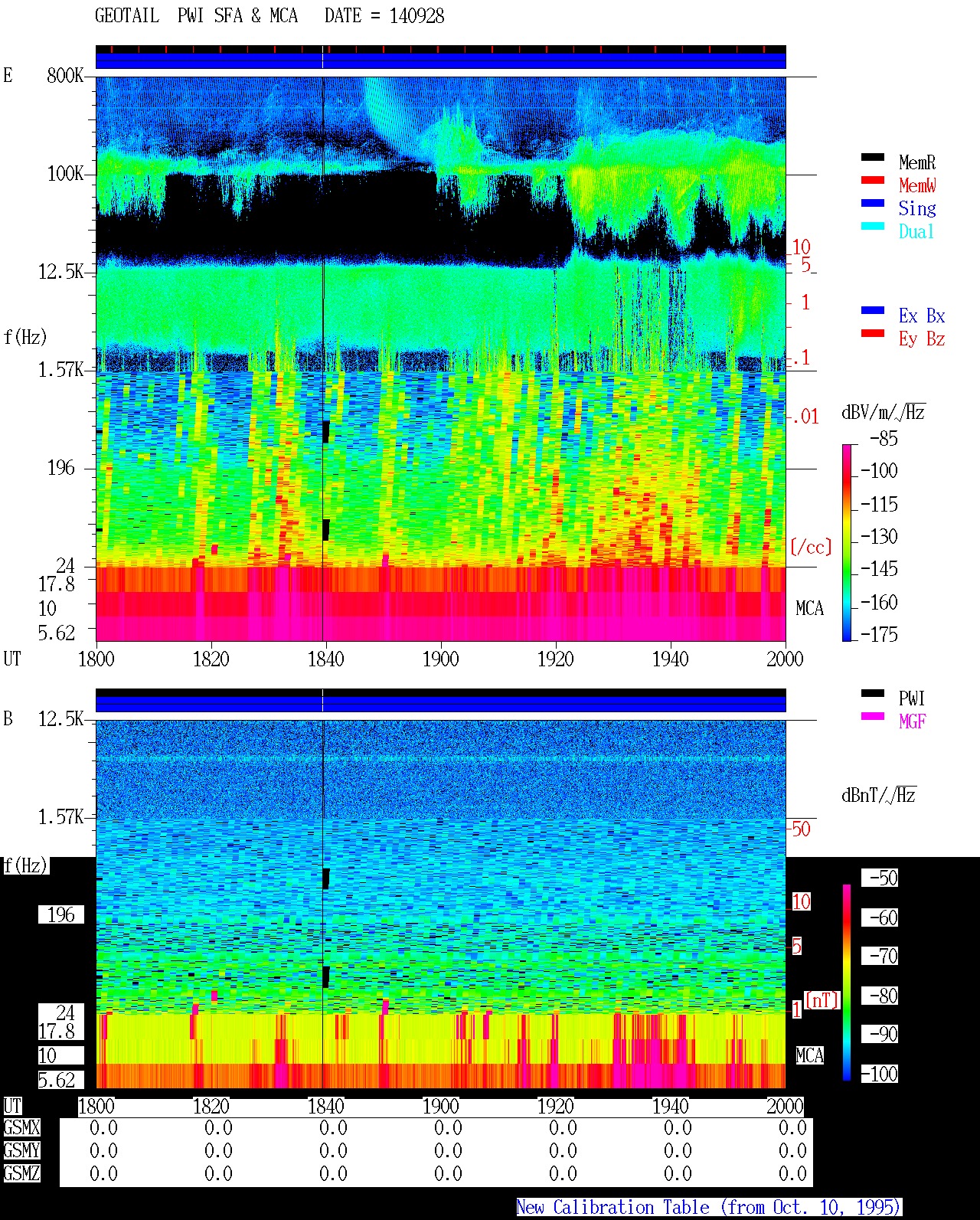This screenshot has height=1220, width=980.
Task: Click the -130 value on E color scale
Action: 879,536
